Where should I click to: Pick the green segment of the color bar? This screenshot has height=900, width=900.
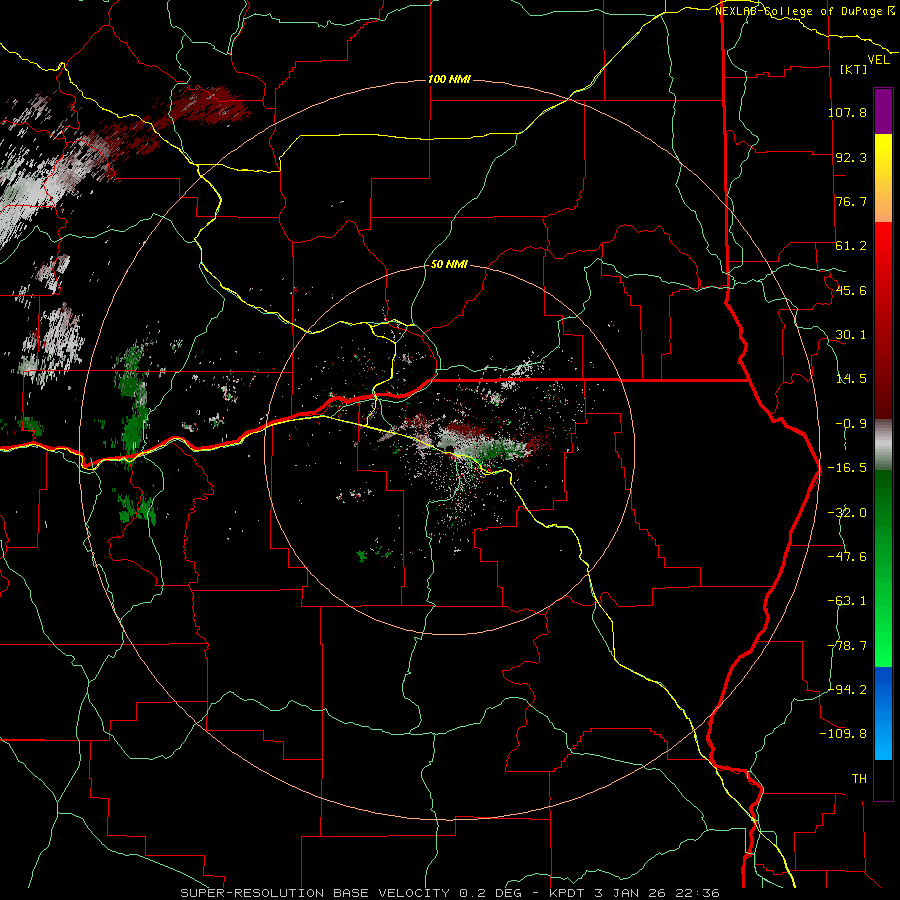883,568
